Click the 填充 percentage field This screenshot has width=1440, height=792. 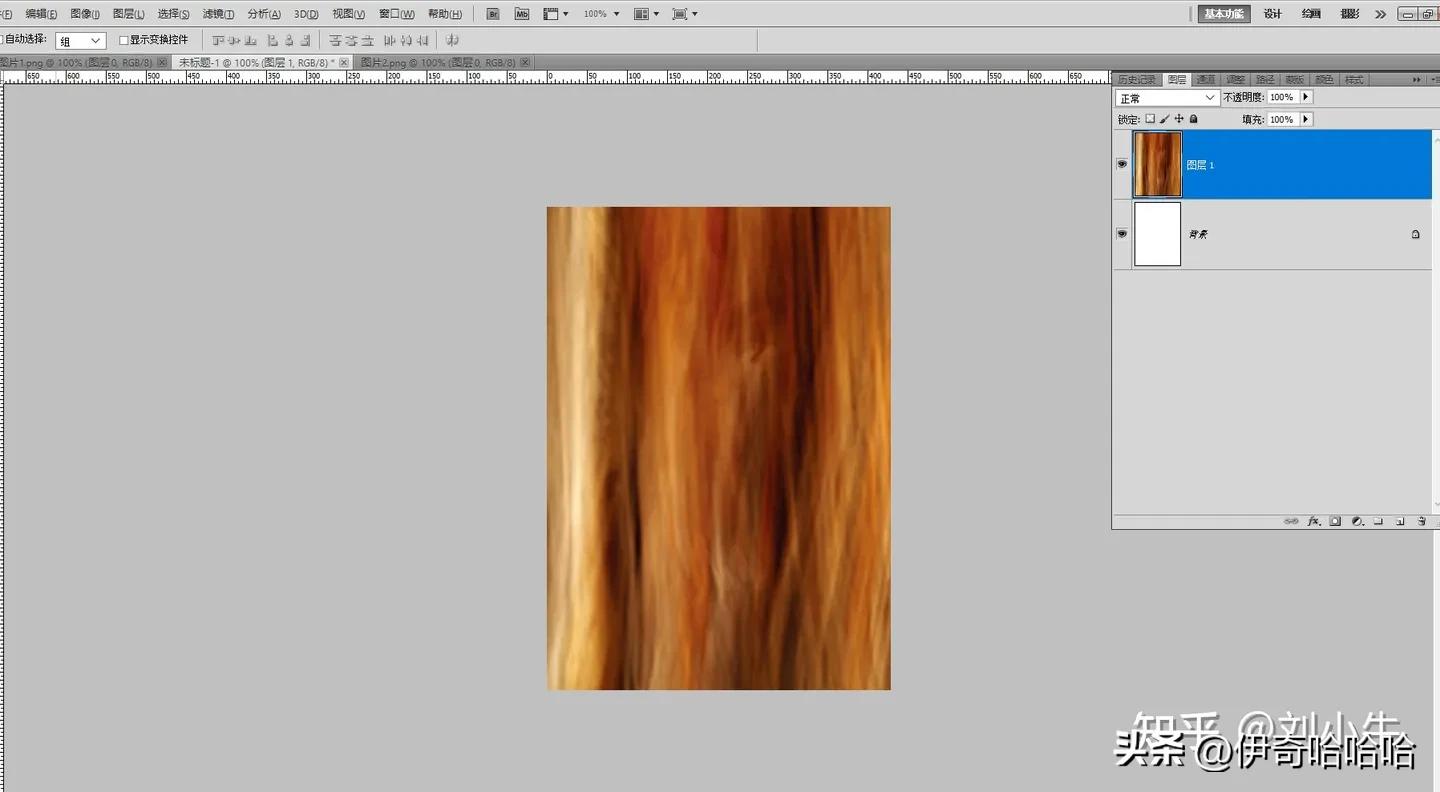click(1282, 119)
